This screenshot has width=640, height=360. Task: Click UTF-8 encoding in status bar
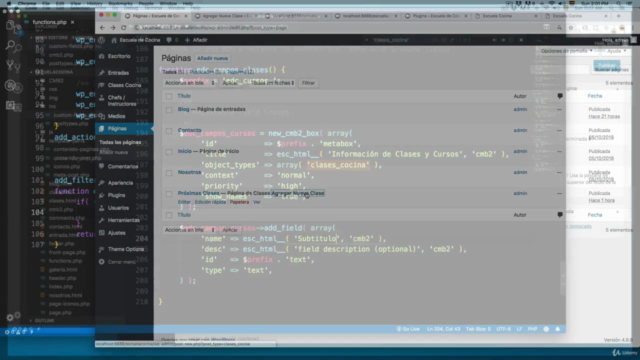[x=503, y=329]
